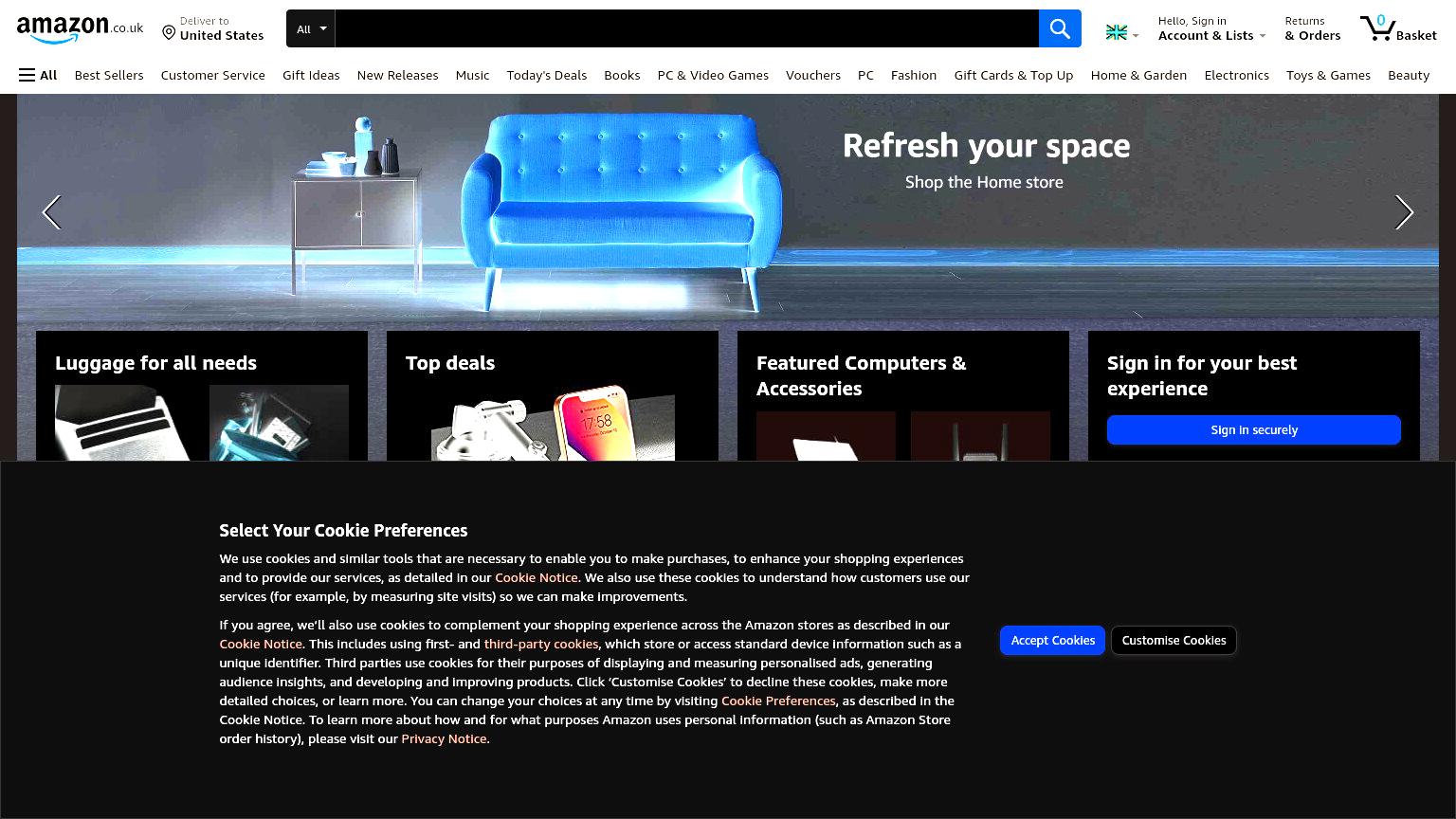The height and width of the screenshot is (819, 1456).
Task: Click the Deliver to United States location
Action: [212, 28]
